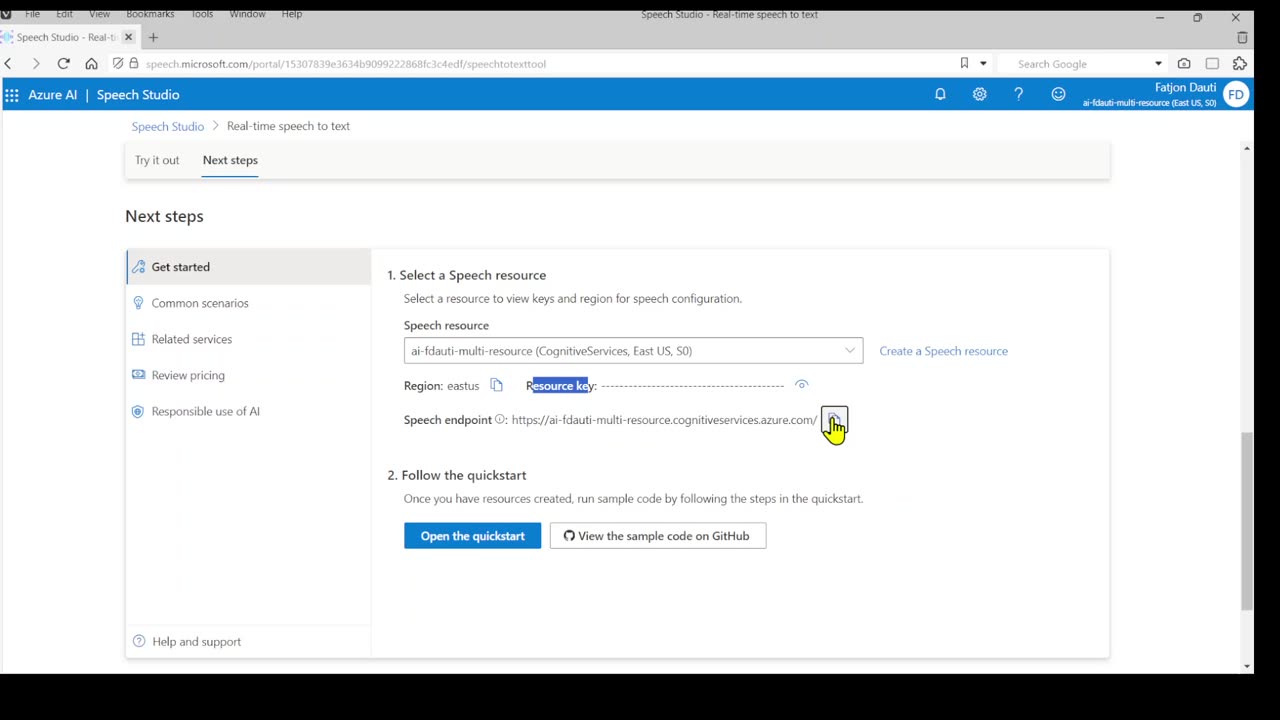Open the bookmark dropdown arrow
Image resolution: width=1280 pixels, height=720 pixels.
point(983,63)
